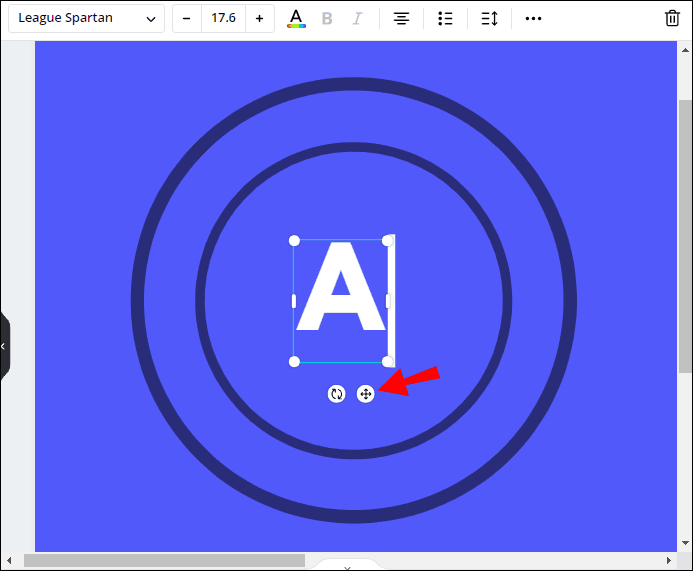Change text alignment

[401, 19]
